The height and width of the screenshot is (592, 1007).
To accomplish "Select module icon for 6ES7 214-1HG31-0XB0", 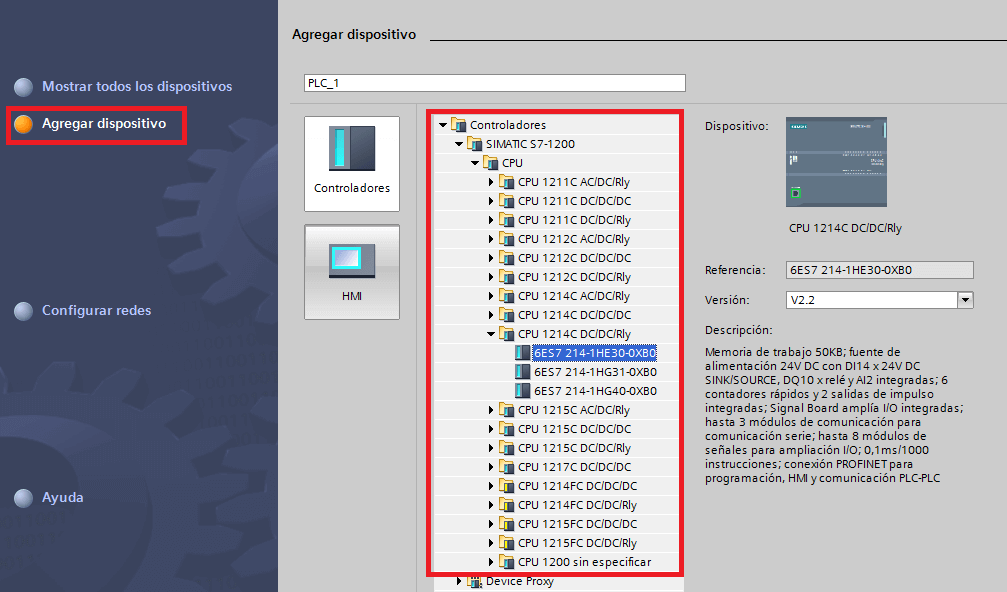I will (522, 372).
